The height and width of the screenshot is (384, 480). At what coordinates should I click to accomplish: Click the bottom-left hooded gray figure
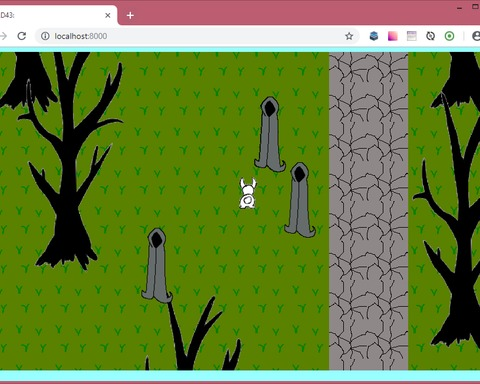pos(157,266)
